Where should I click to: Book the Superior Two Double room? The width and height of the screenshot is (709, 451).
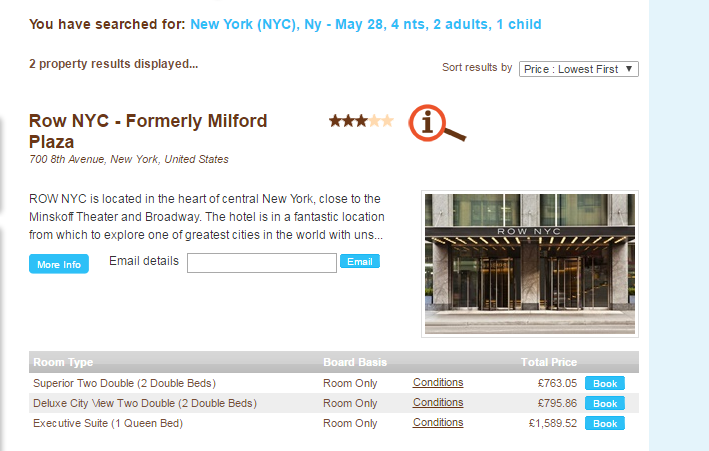click(x=604, y=383)
